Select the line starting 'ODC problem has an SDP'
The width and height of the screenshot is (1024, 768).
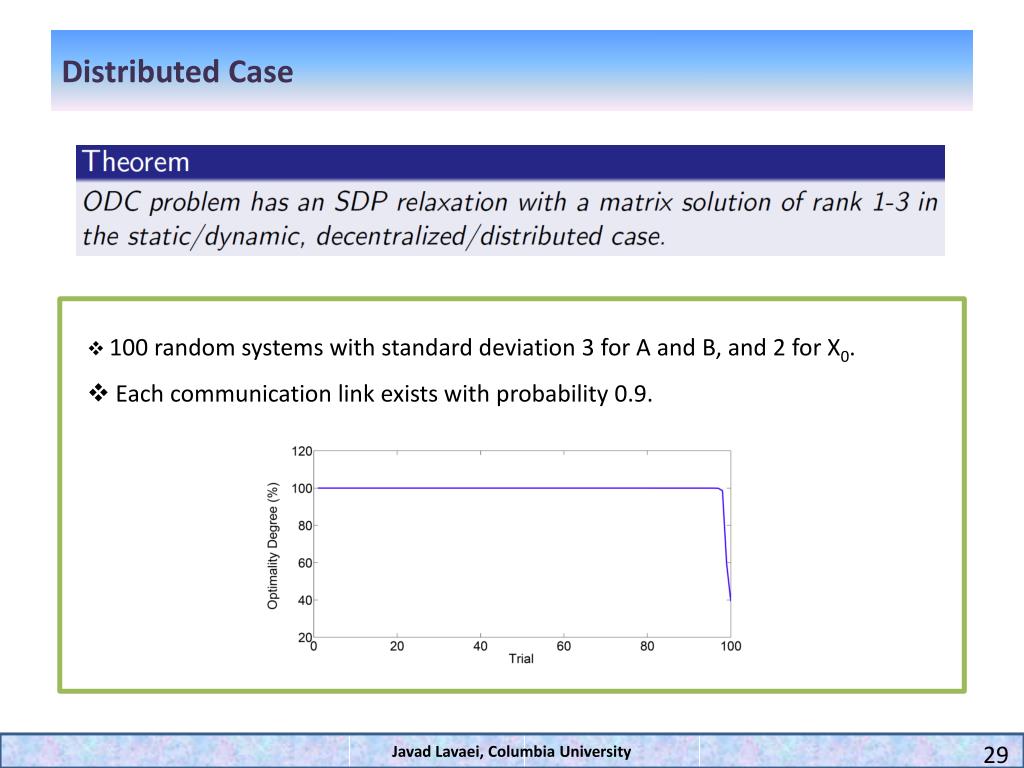[510, 202]
